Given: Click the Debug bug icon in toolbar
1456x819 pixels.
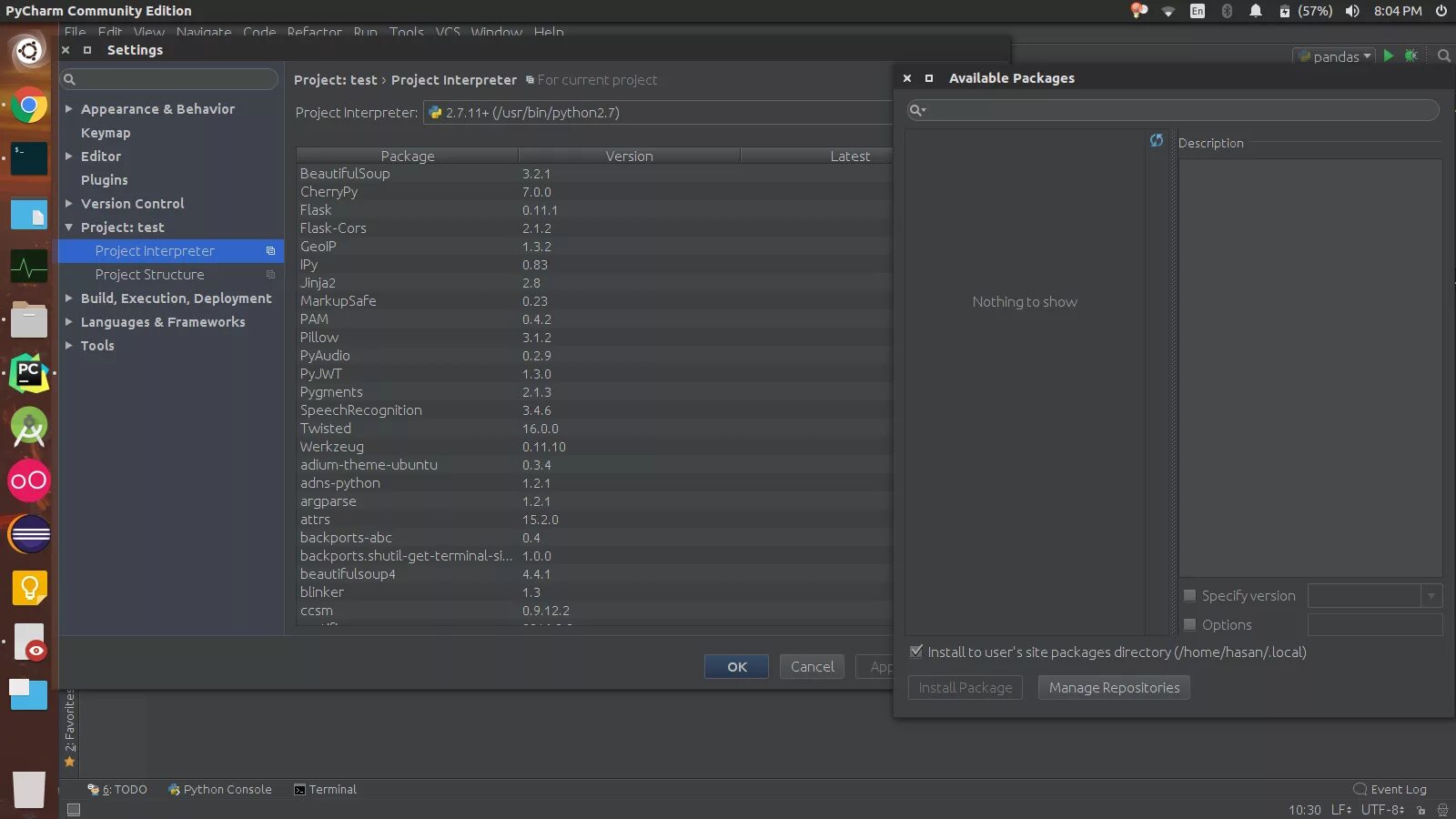Looking at the screenshot, I should 1411,56.
